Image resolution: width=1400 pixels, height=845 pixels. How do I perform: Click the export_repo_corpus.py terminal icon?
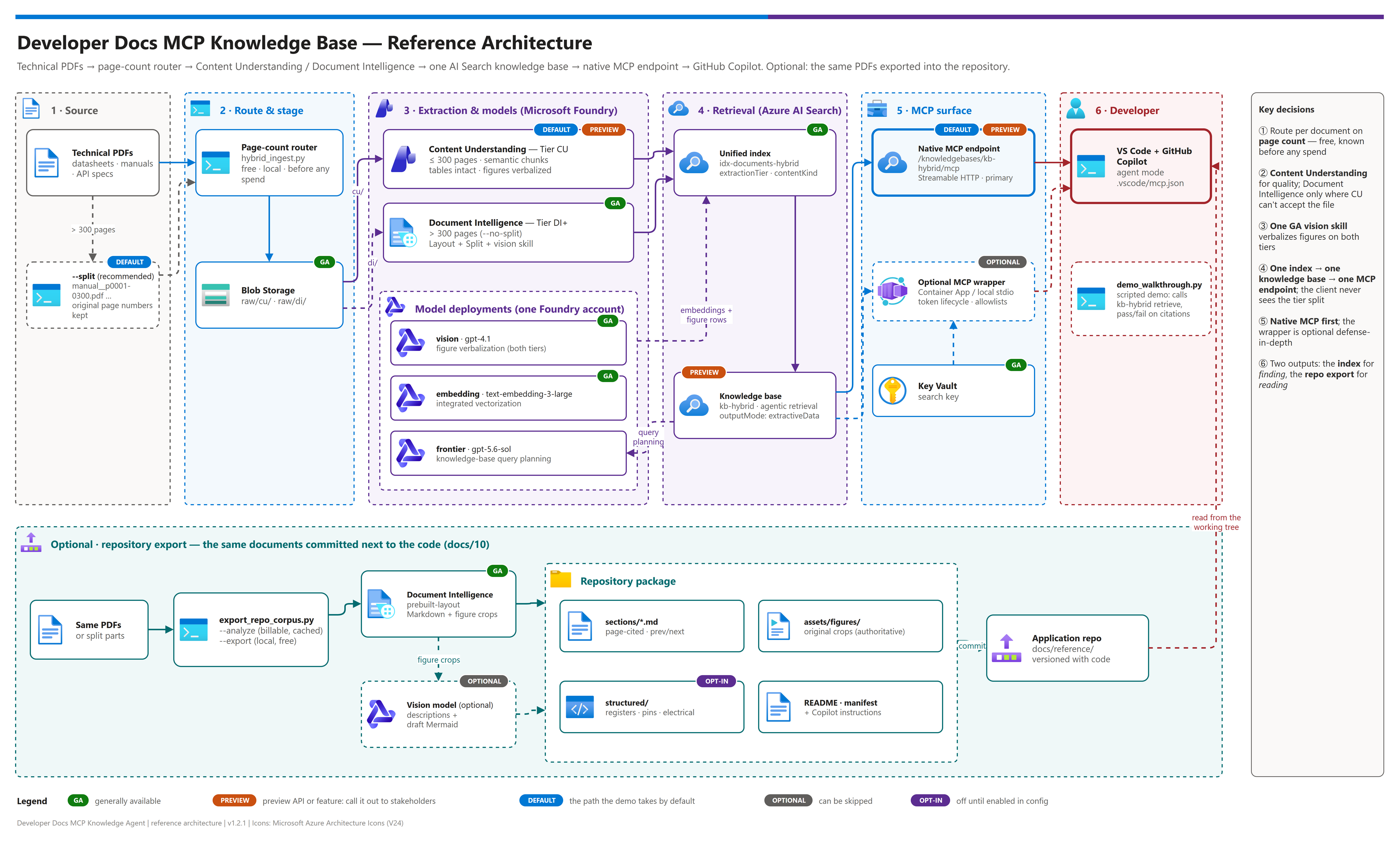pos(194,630)
